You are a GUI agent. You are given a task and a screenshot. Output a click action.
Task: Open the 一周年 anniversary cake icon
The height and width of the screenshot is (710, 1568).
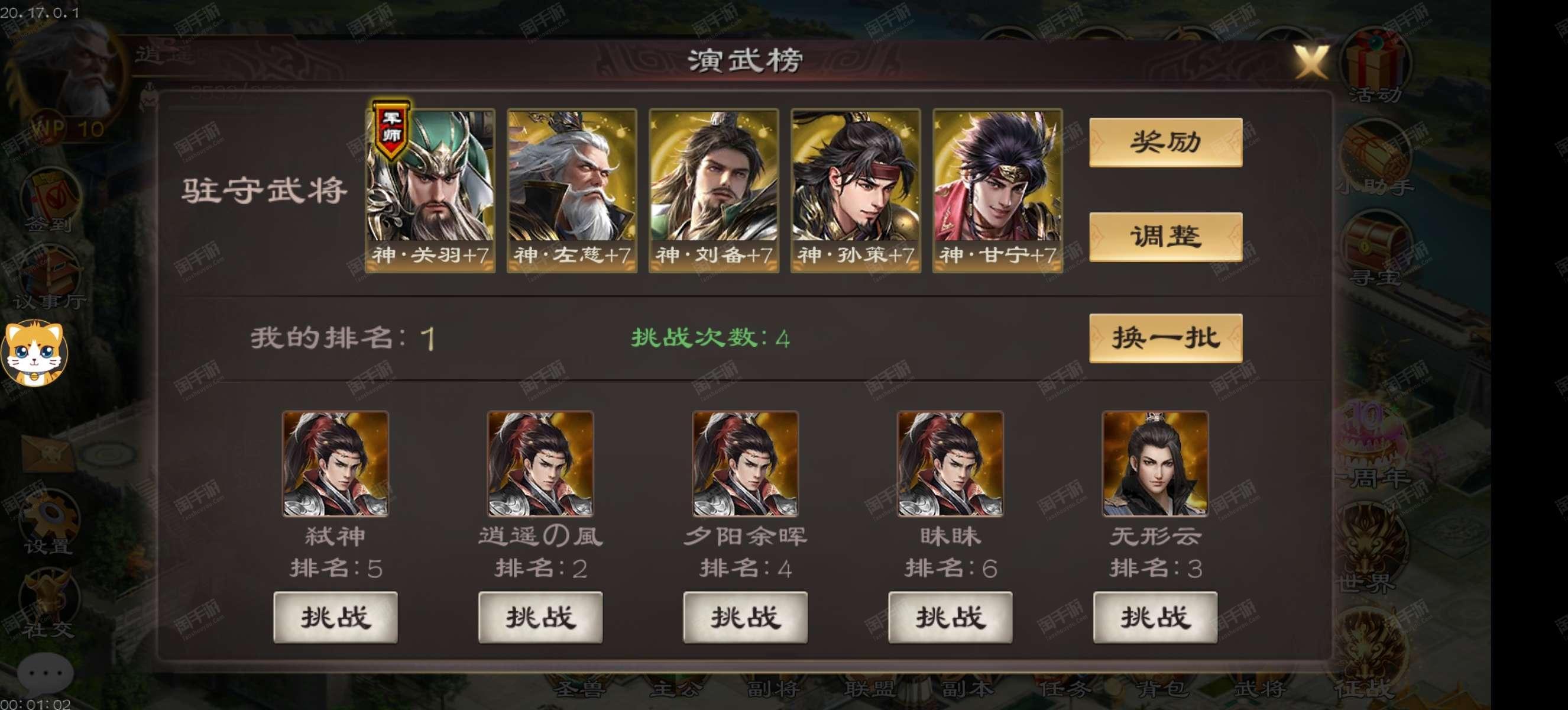tap(1373, 446)
